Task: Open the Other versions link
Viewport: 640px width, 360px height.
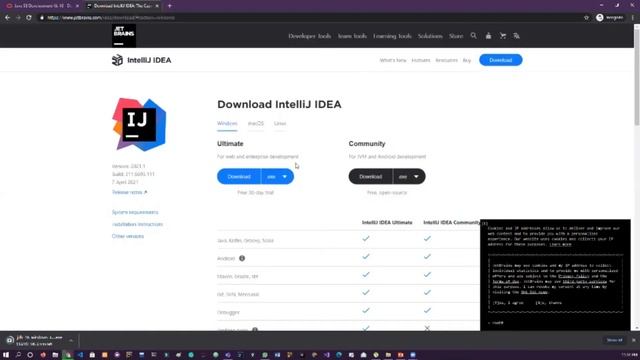Action: [128, 236]
